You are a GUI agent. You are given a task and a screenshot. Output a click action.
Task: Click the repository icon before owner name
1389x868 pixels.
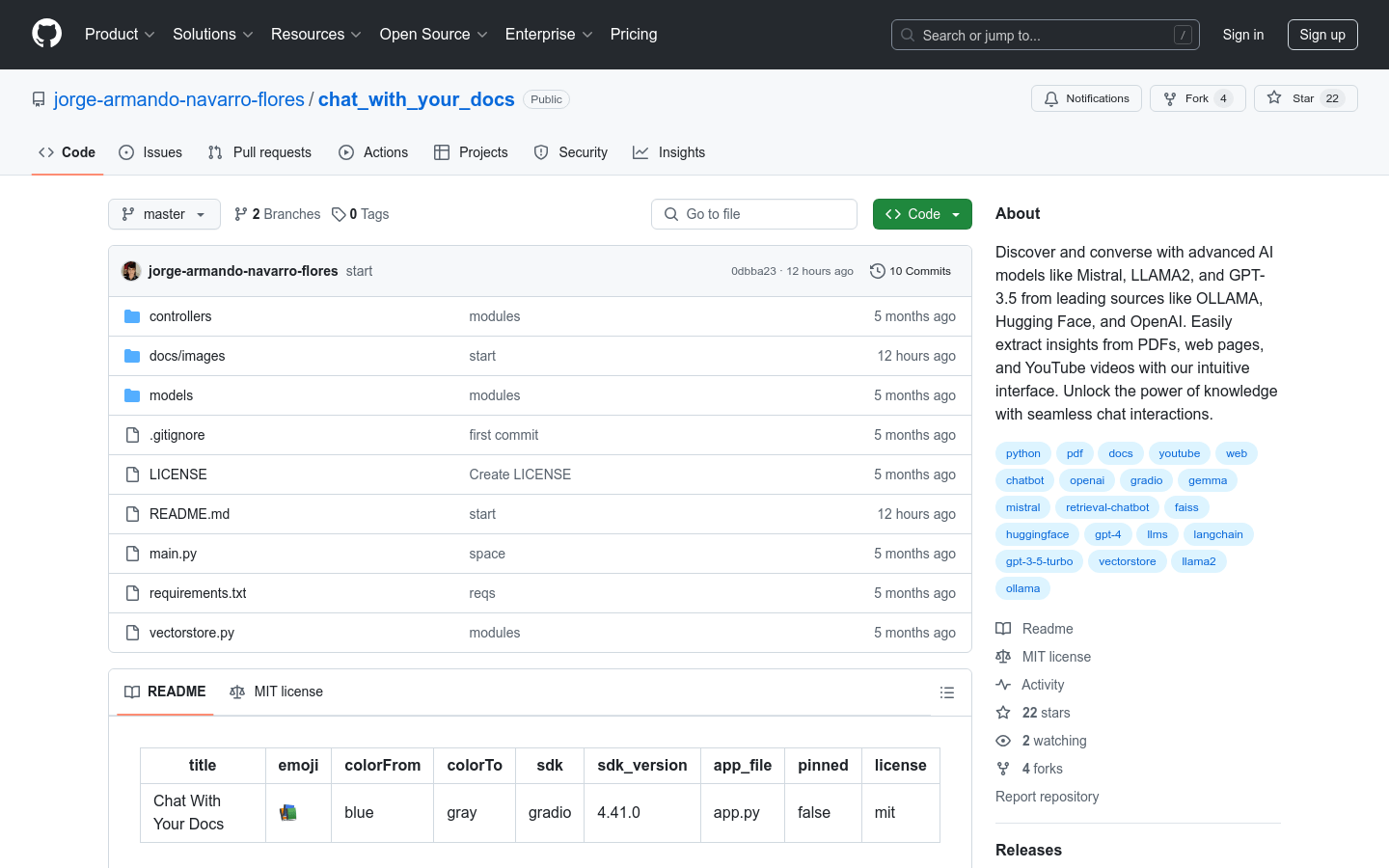point(39,99)
